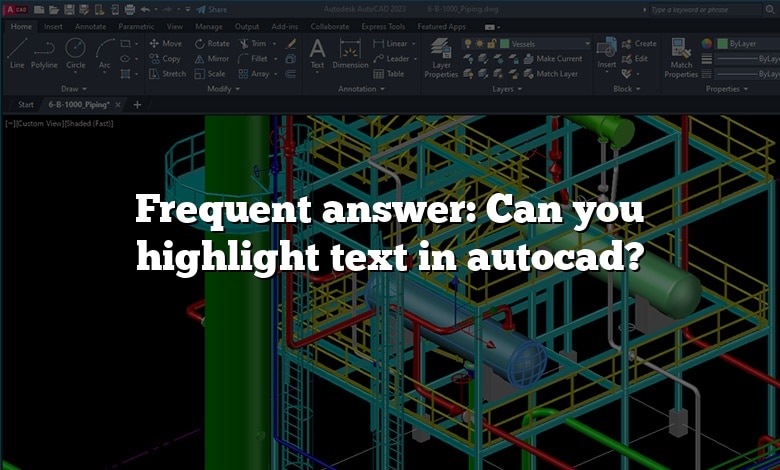Image resolution: width=780 pixels, height=470 pixels.
Task: Click Create block
Action: tap(639, 44)
